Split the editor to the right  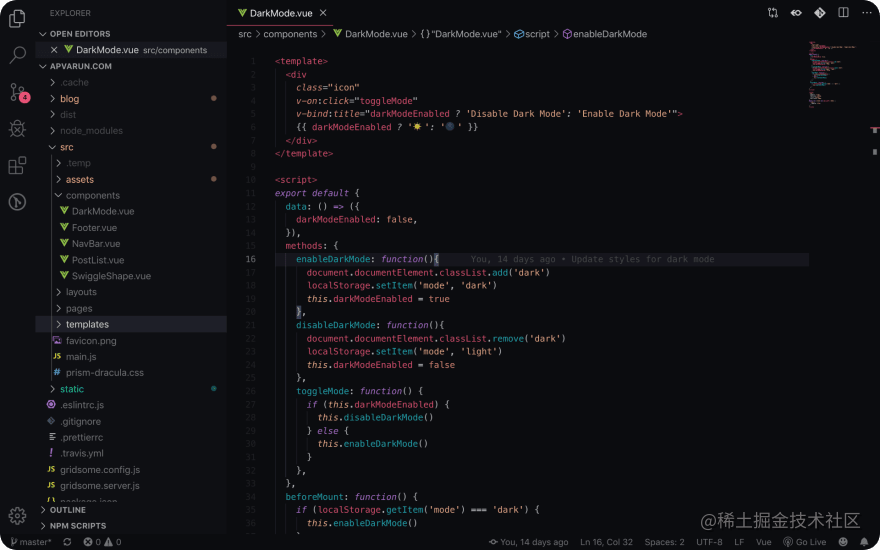843,12
